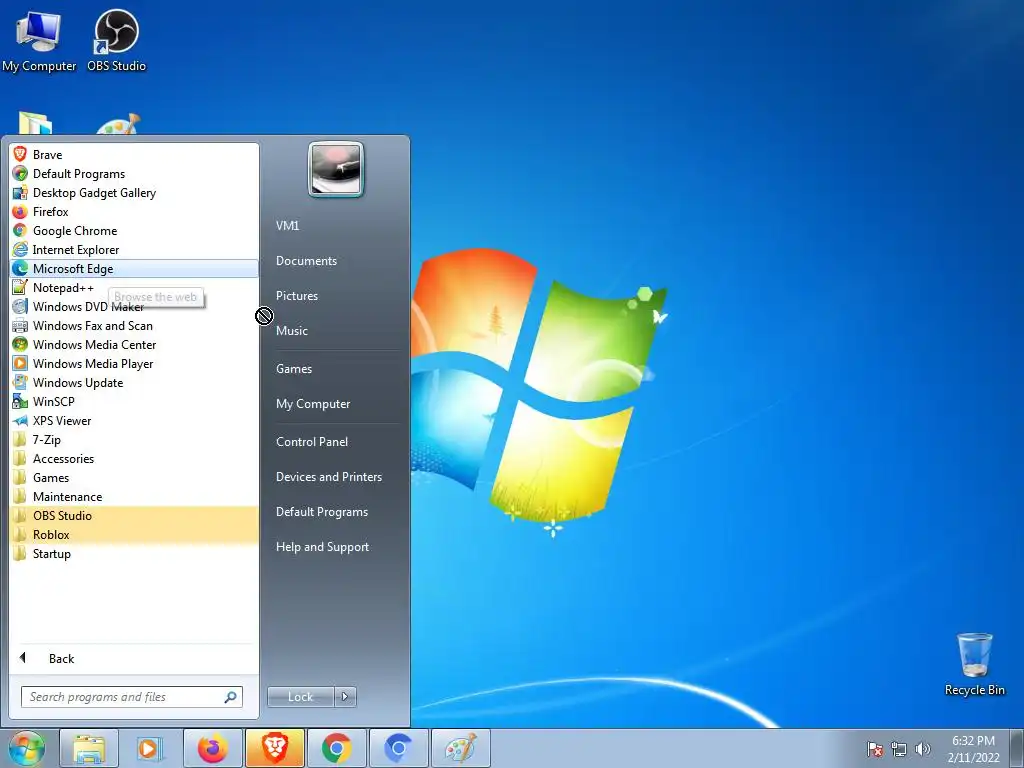Open the volume speaker icon
Screen dimensions: 1024x768
(x=922, y=749)
